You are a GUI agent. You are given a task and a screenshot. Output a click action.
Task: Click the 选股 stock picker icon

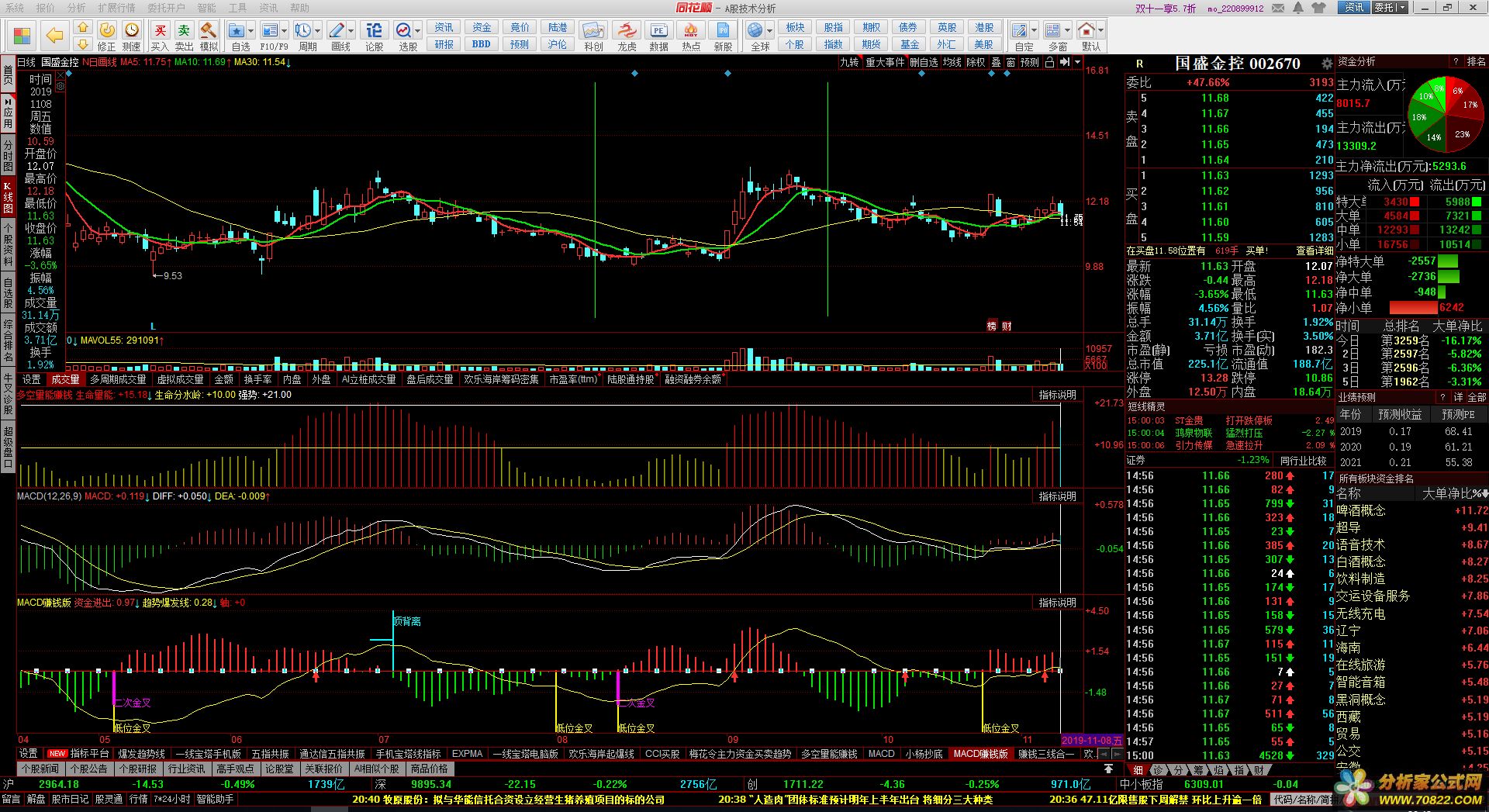click(x=403, y=32)
